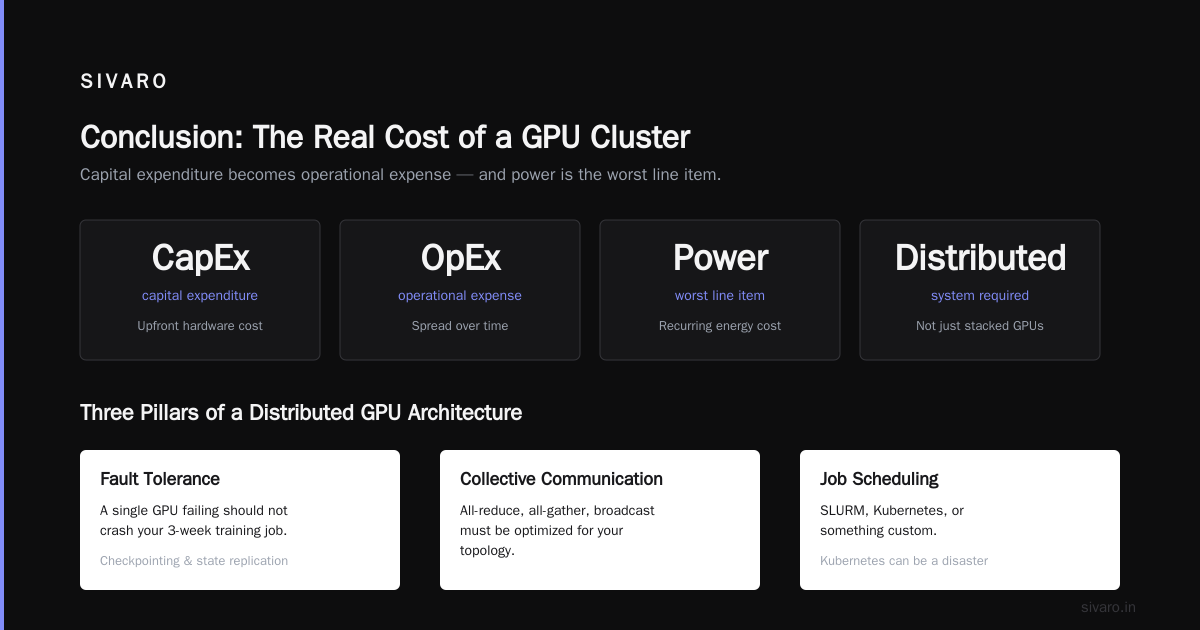The image size is (1200, 630).
Task: Click 'Checkpointing & state replication' note
Action: click(194, 561)
